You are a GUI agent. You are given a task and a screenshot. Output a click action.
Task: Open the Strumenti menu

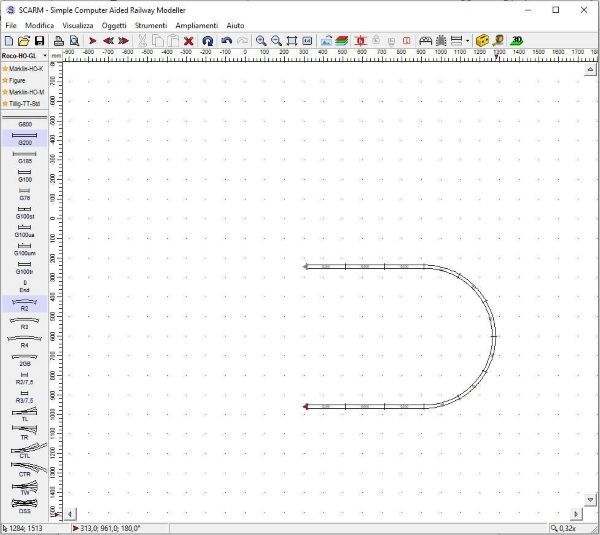pyautogui.click(x=150, y=24)
